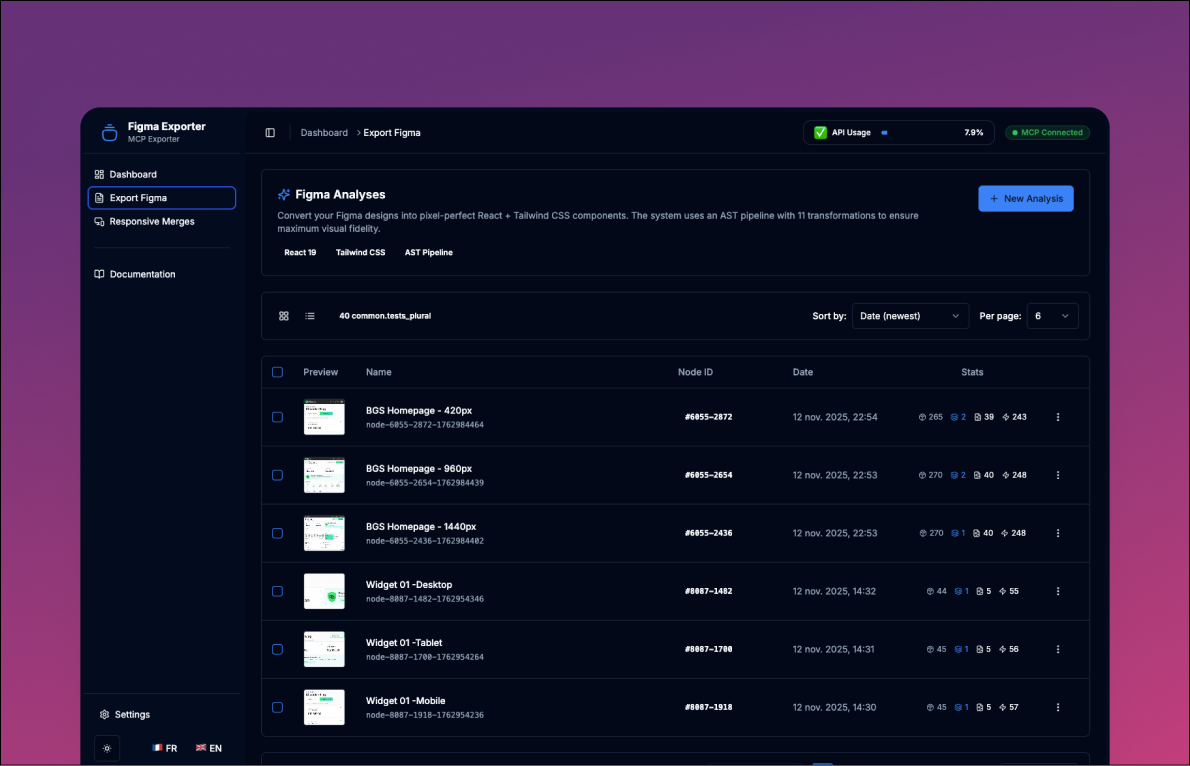This screenshot has width=1190, height=766.
Task: Toggle the select-all checkbox in table header
Action: pos(278,372)
